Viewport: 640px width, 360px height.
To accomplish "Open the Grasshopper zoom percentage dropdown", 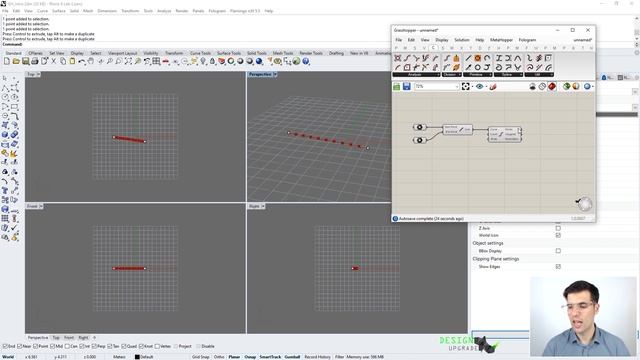I will (x=457, y=87).
